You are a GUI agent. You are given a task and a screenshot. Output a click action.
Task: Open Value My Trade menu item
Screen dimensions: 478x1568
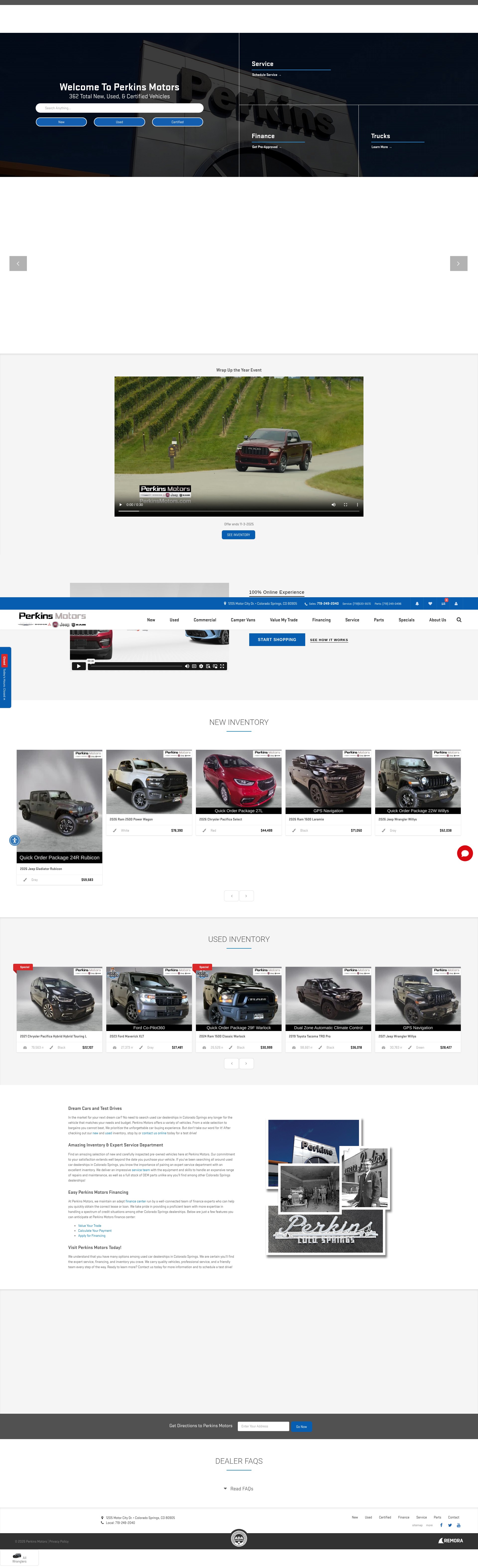(x=284, y=620)
